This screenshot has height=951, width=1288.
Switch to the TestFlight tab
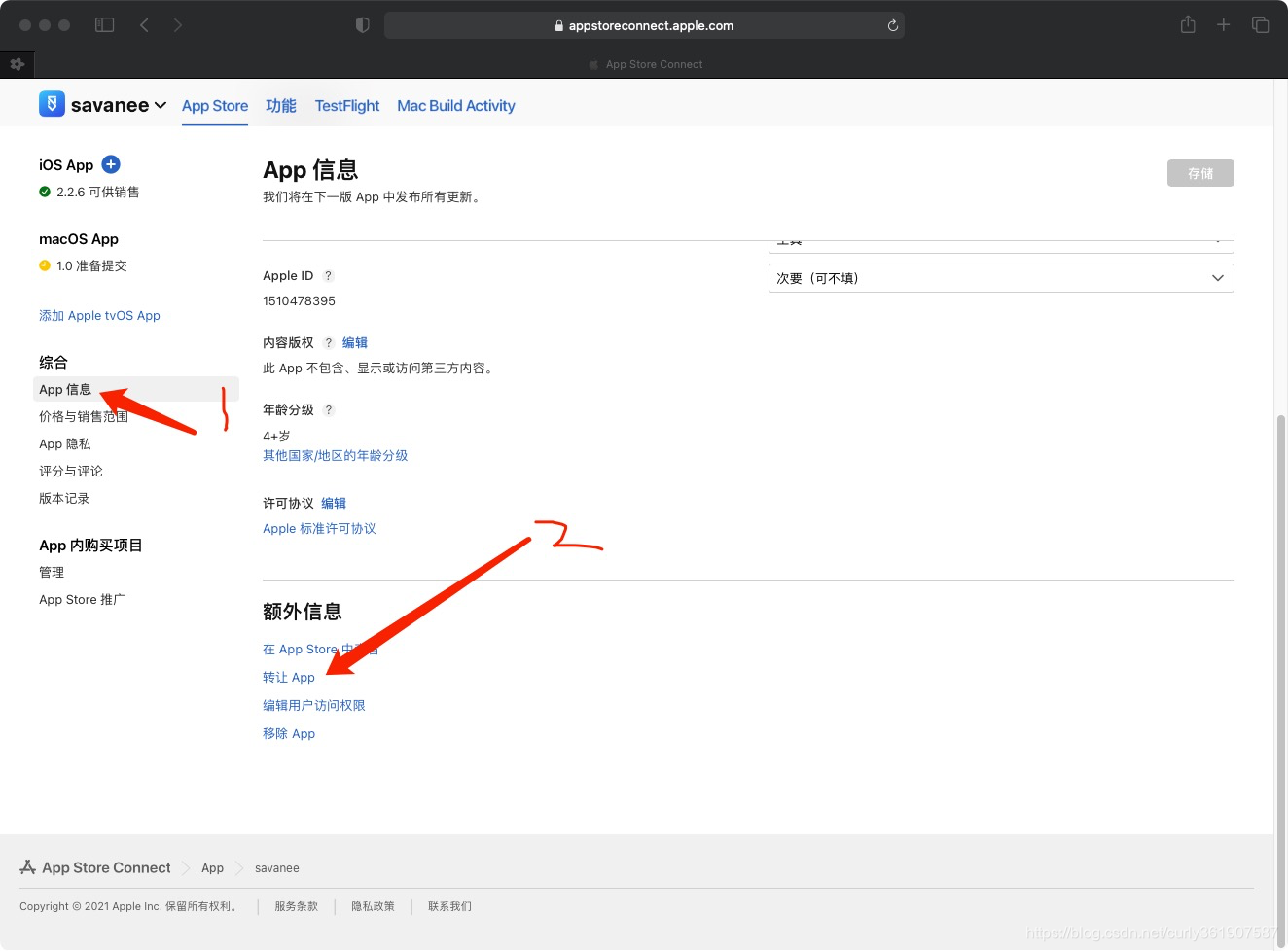(347, 106)
